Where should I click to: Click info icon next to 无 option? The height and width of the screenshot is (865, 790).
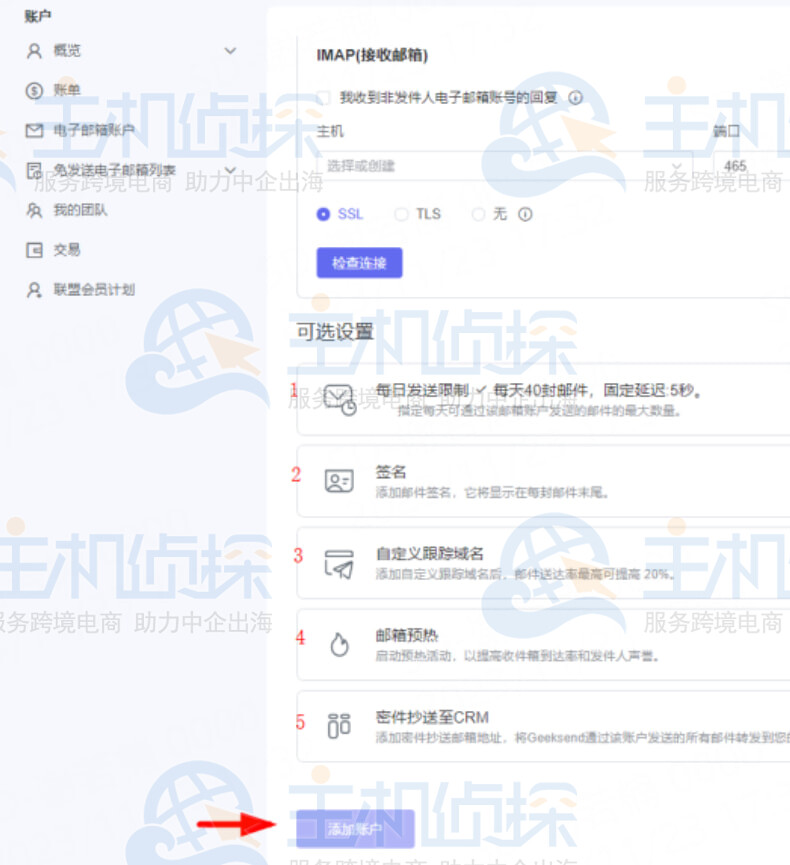point(525,214)
